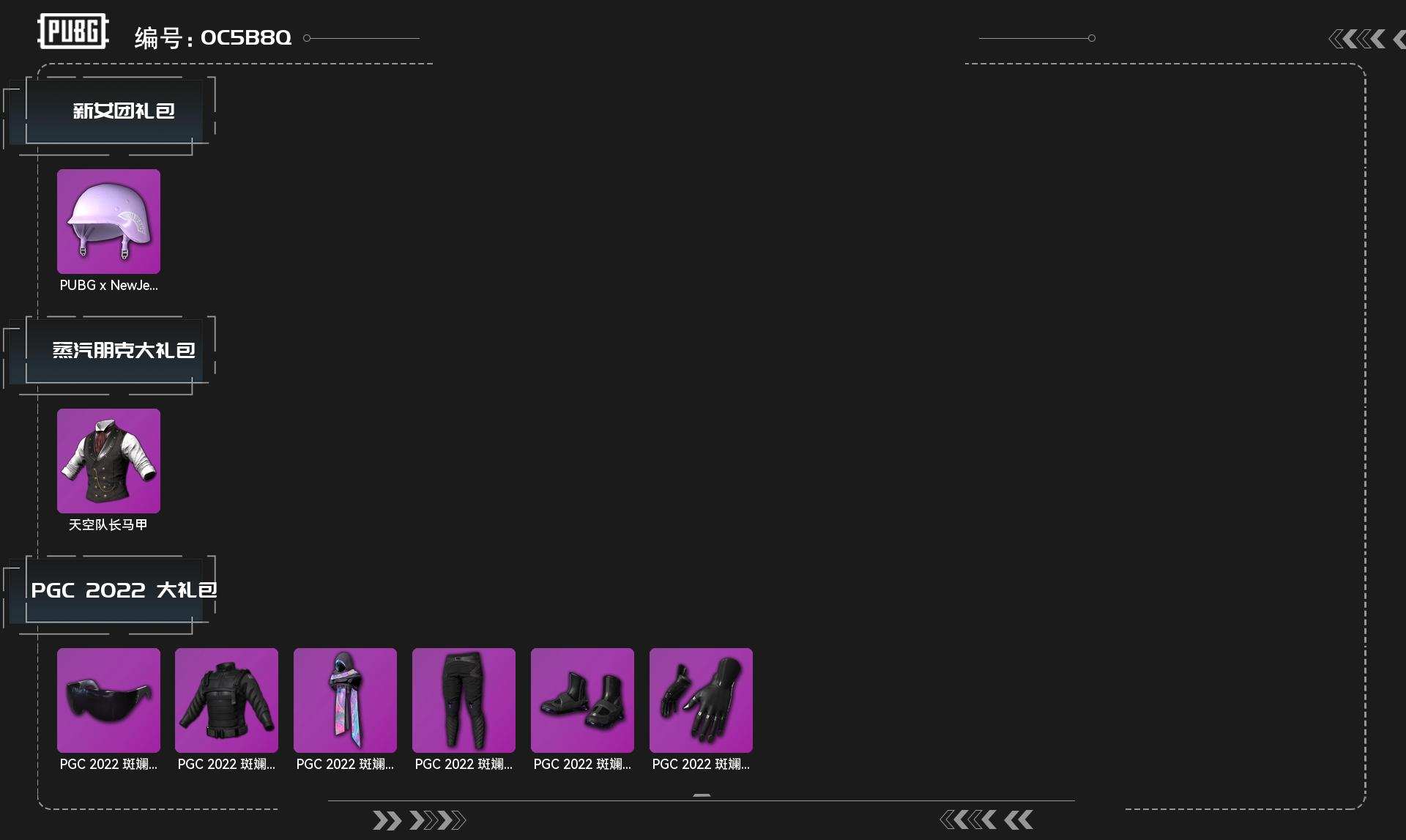The image size is (1406, 840).
Task: Click the label under the gloves item
Action: [x=701, y=765]
